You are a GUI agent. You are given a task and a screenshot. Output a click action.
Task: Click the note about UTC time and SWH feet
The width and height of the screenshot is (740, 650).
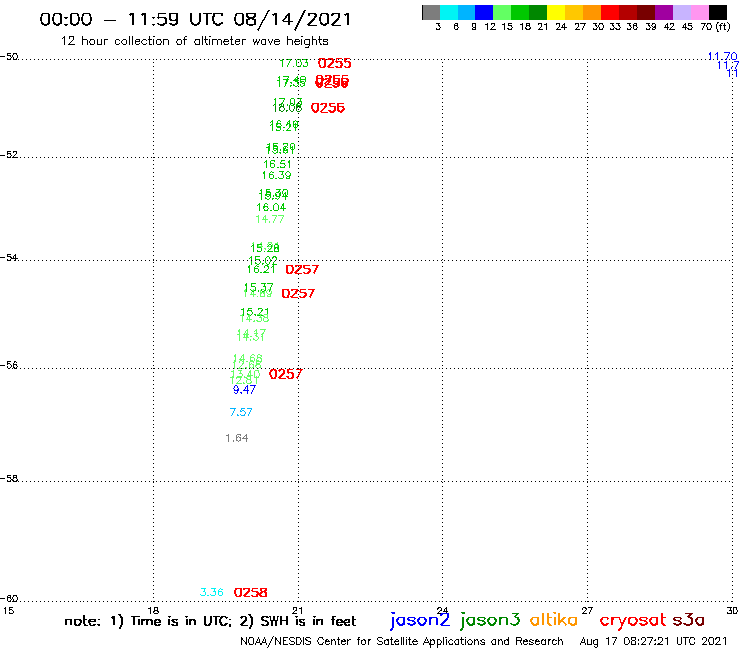(x=210, y=621)
